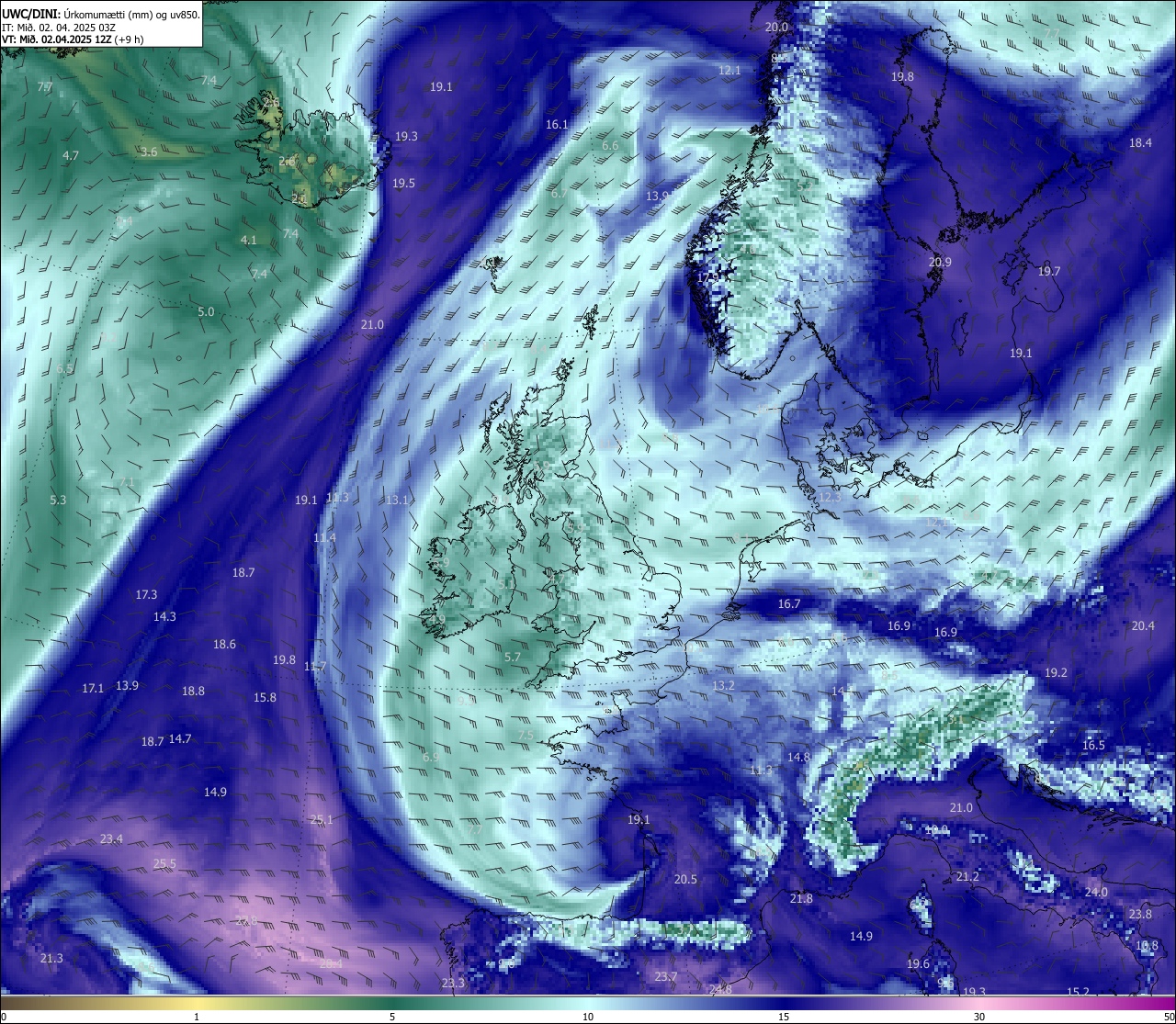Image resolution: width=1176 pixels, height=1024 pixels.
Task: Click the legend label '1'
Action: click(197, 1017)
